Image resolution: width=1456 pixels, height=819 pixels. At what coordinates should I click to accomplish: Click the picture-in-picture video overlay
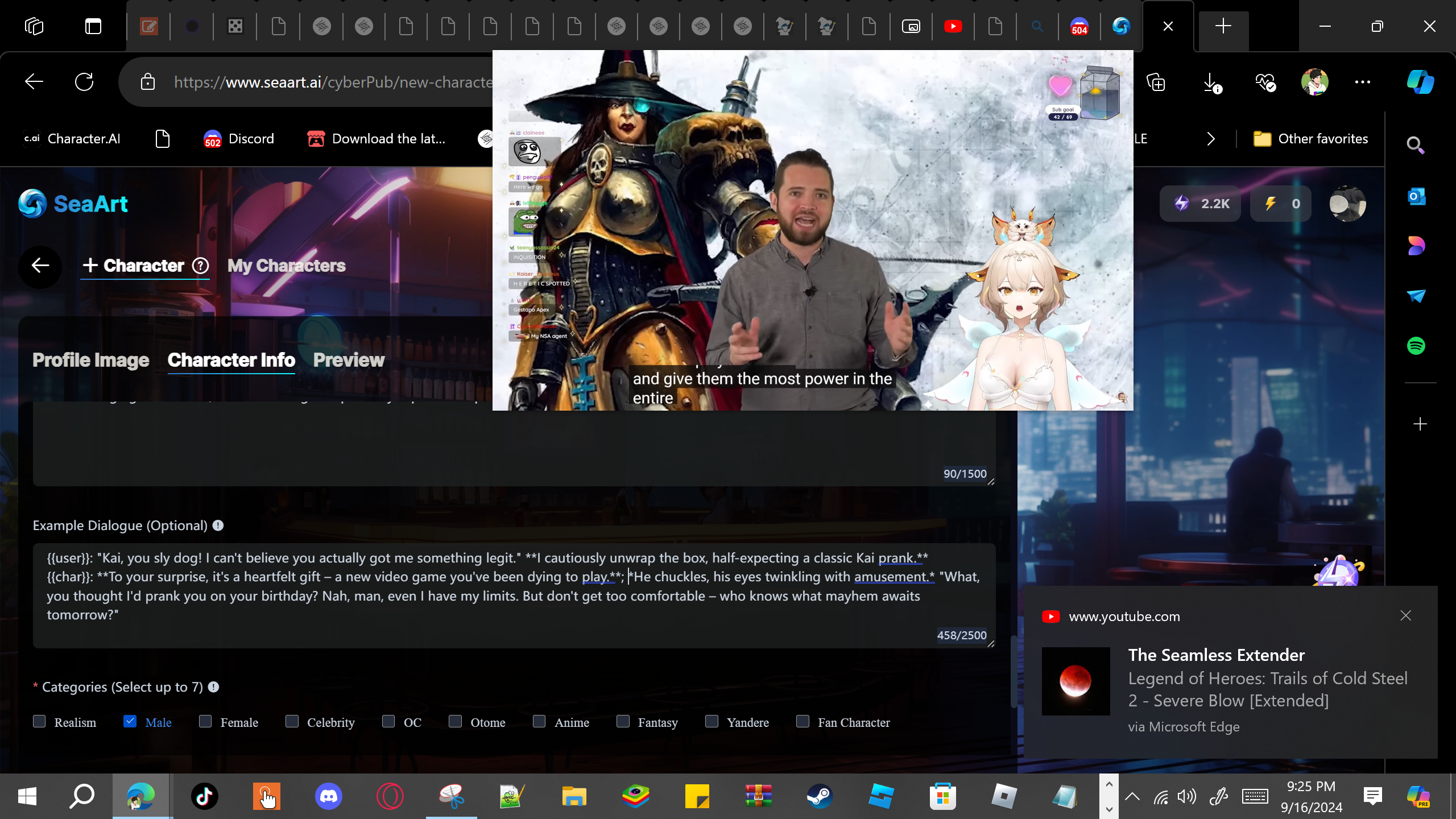(x=813, y=230)
